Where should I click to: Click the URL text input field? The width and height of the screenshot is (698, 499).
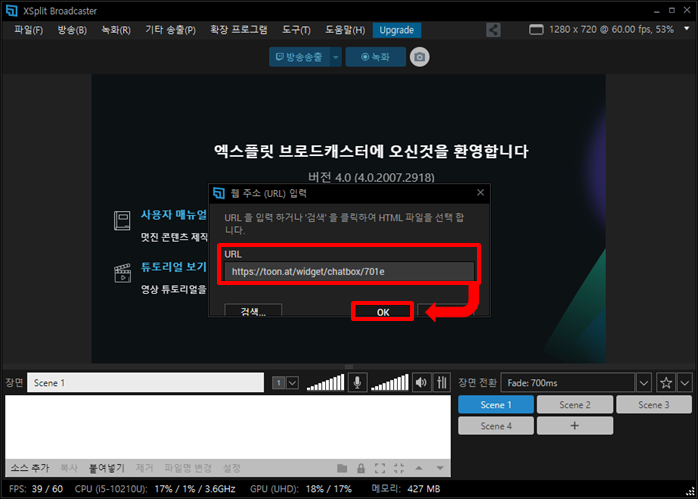tap(347, 271)
